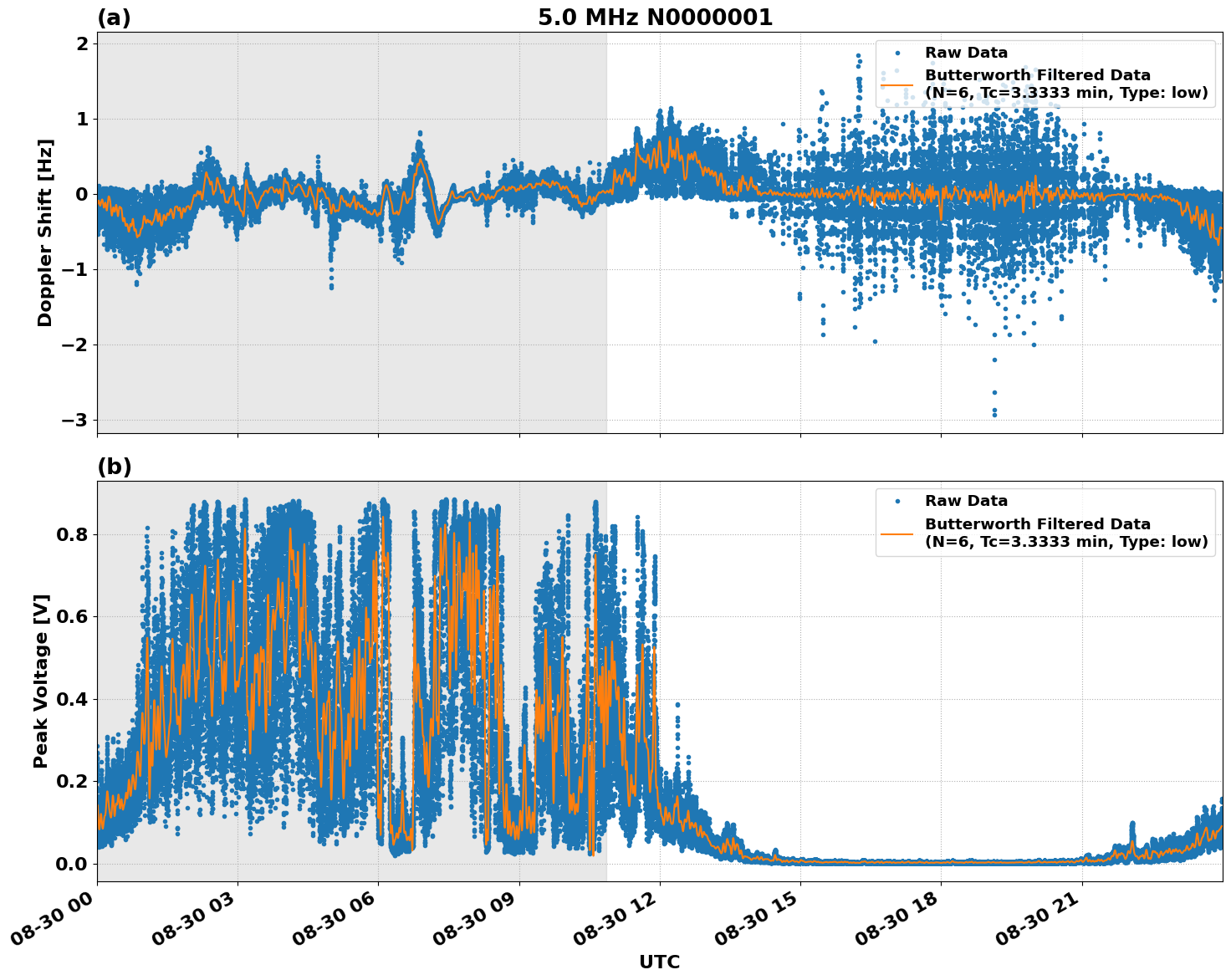The height and width of the screenshot is (980, 1231).
Task: Open the 08-30 12 tick label
Action: point(615,917)
